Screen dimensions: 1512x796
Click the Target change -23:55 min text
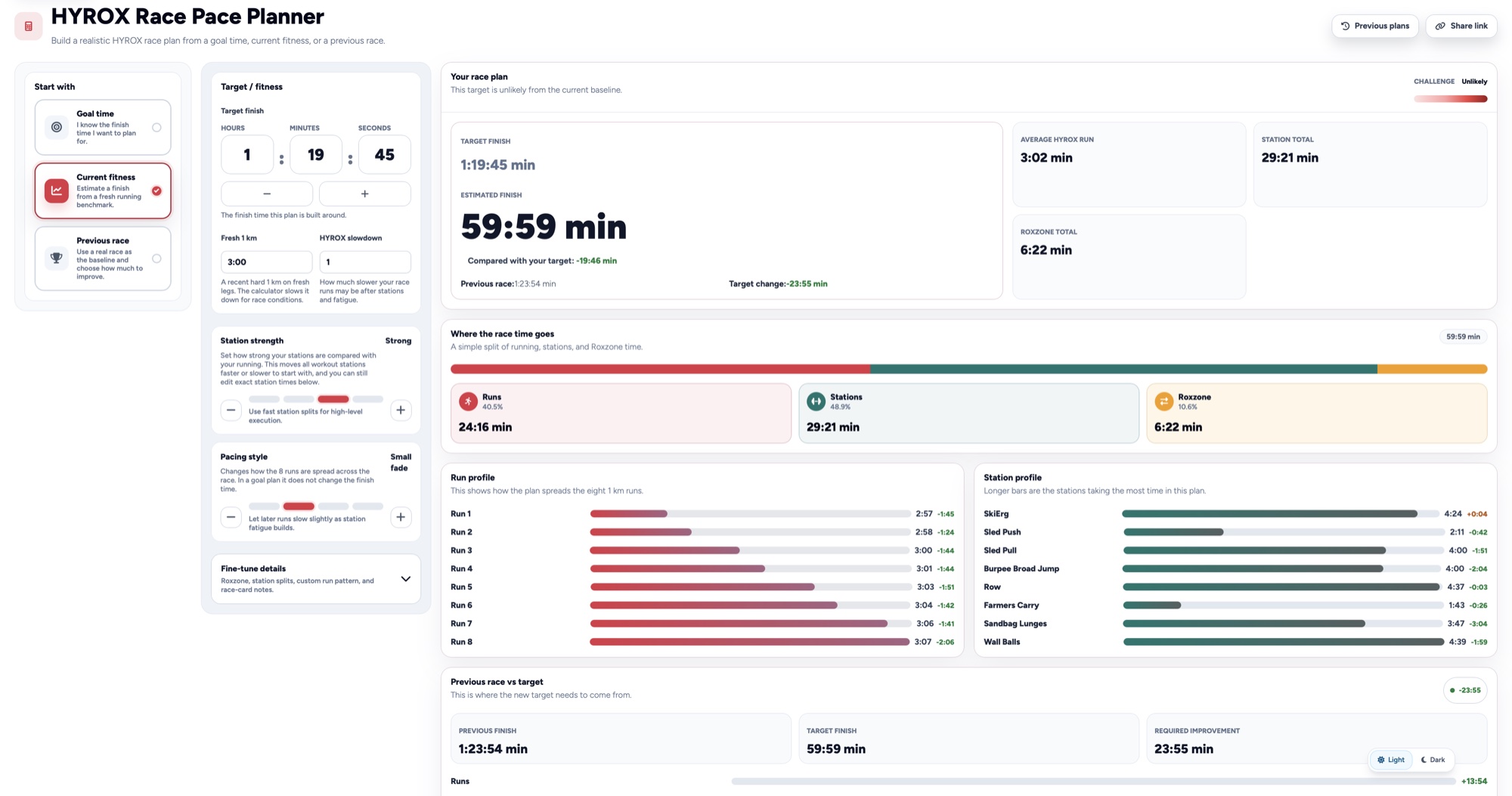(778, 283)
